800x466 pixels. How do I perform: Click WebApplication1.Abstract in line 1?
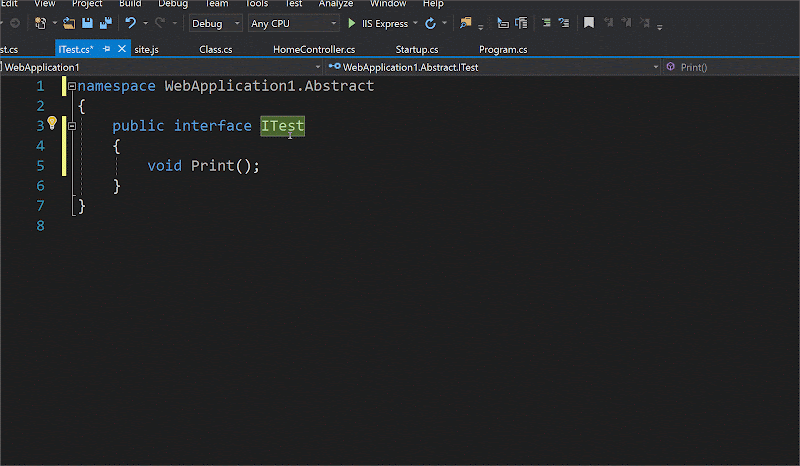(269, 86)
